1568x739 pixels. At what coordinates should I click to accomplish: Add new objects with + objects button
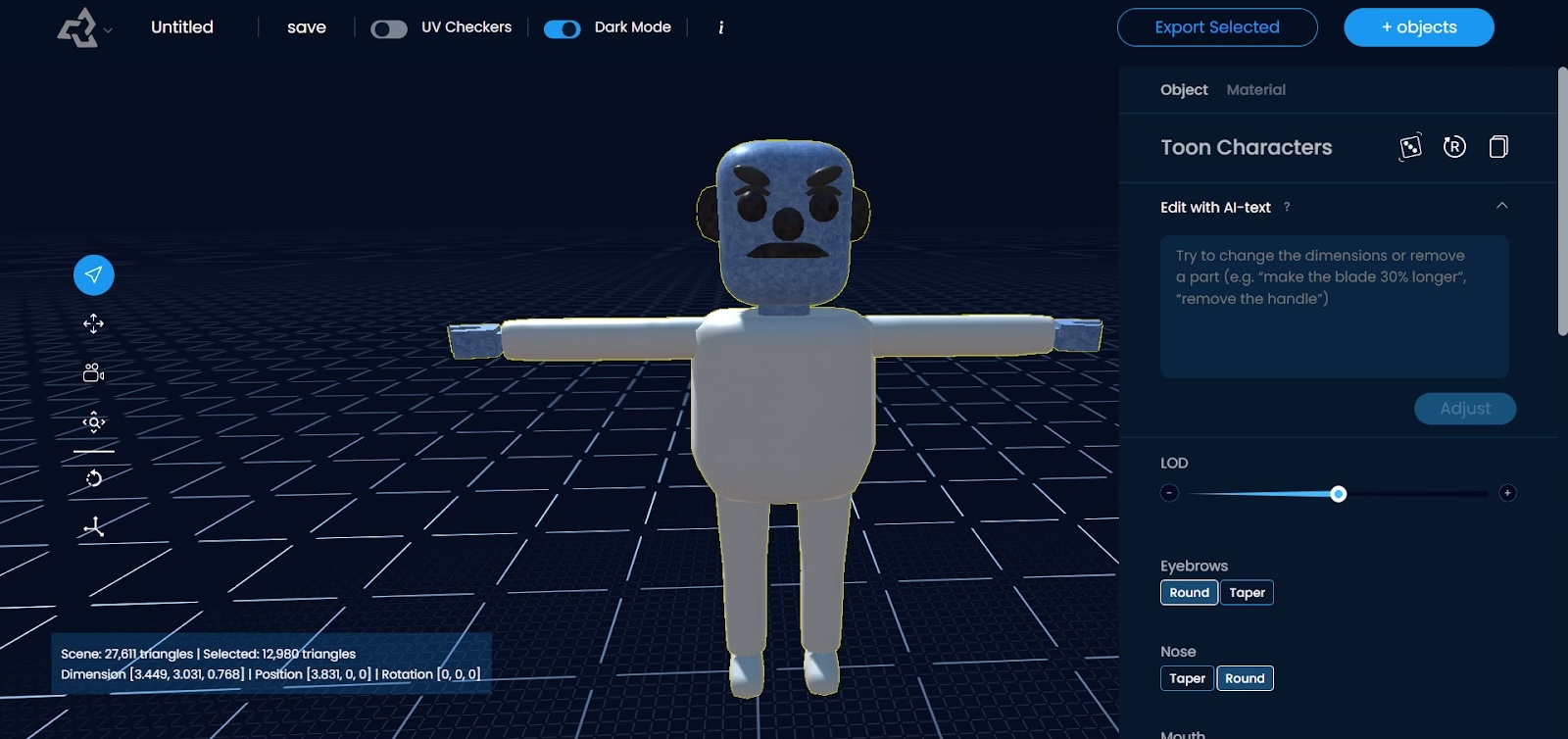tap(1419, 27)
